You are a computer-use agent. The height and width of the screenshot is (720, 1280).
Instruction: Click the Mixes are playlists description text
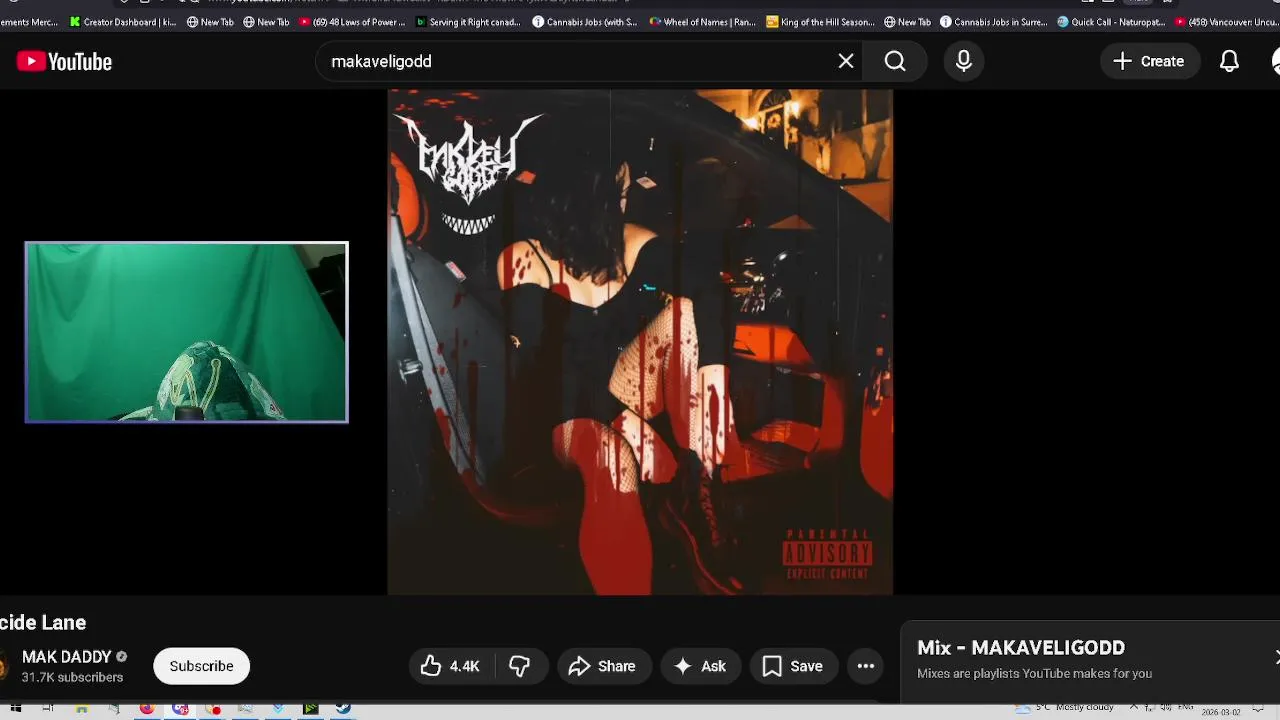1034,674
